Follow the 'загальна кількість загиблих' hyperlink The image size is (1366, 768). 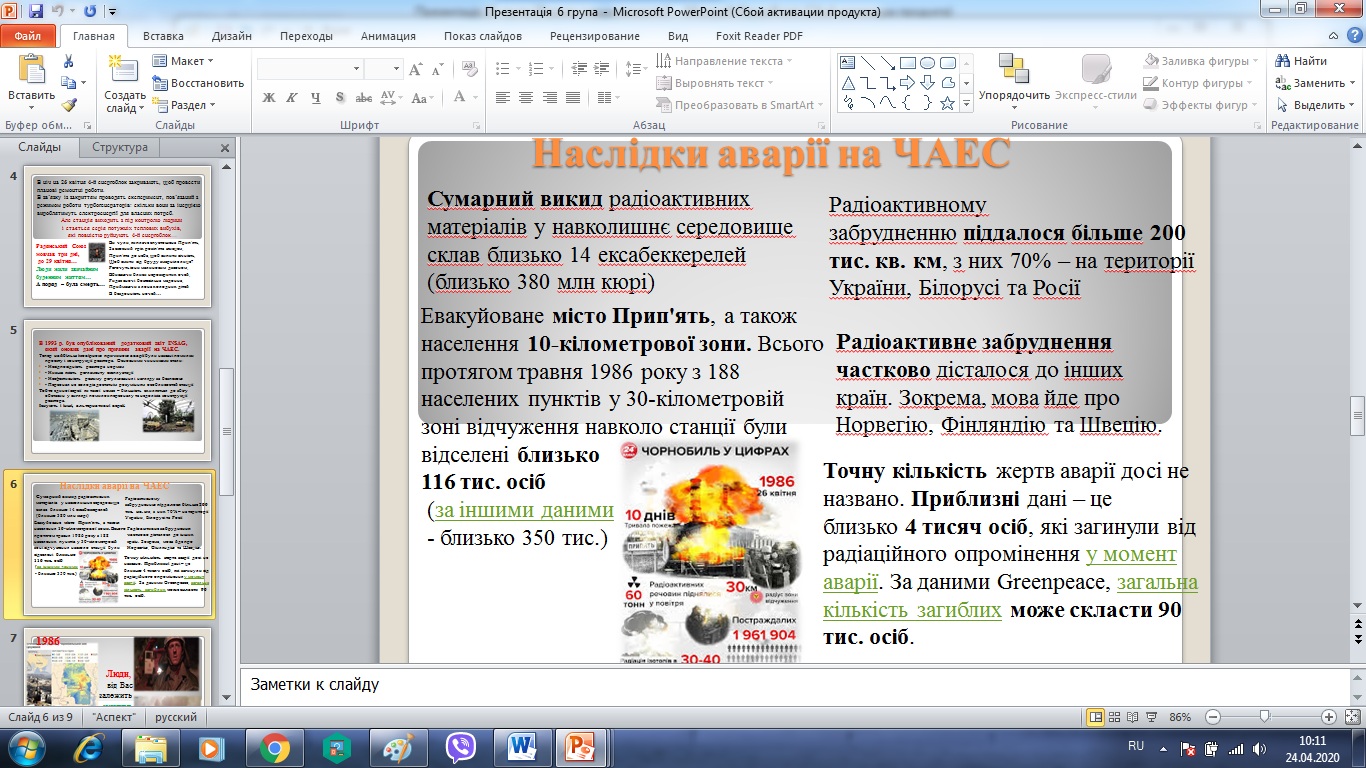click(1011, 596)
